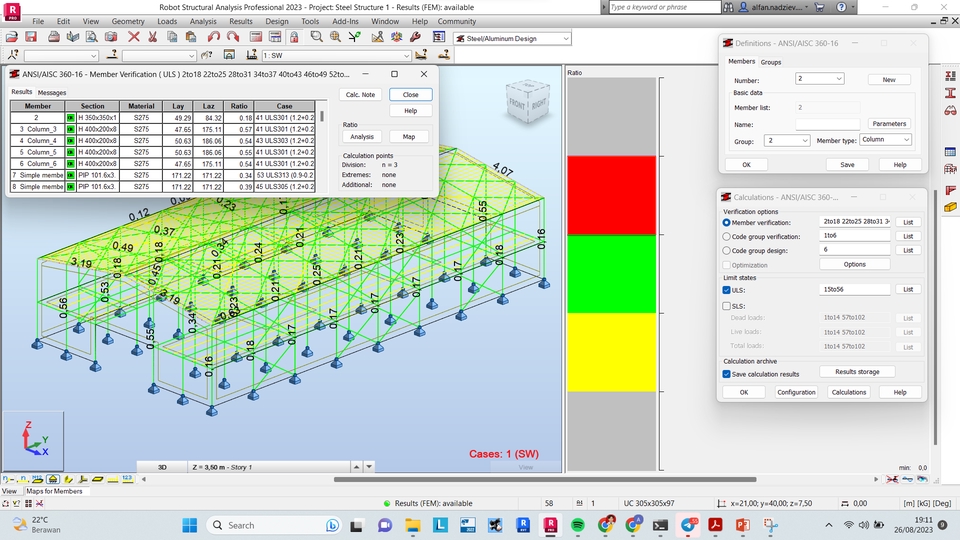Click the wrench Preferences icon

(x=416, y=37)
